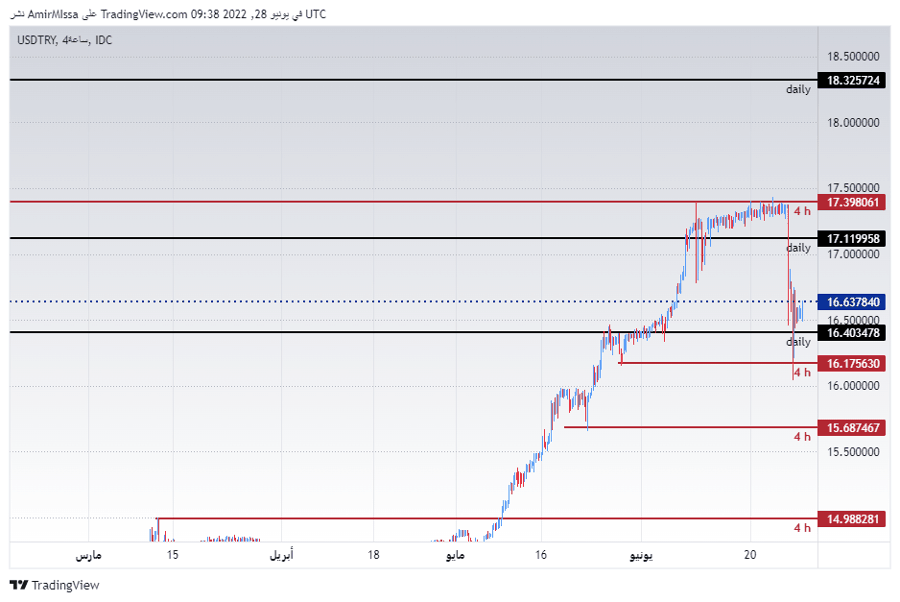Click the daily label under 18.325724 line
Image resolution: width=900 pixels, height=602 pixels.
pyautogui.click(x=798, y=90)
